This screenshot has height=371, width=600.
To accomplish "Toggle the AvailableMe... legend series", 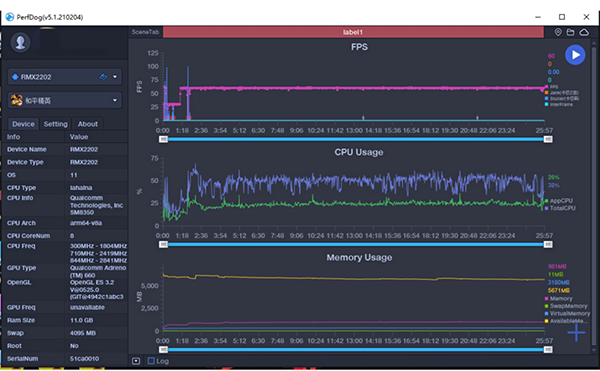I will pos(566,321).
